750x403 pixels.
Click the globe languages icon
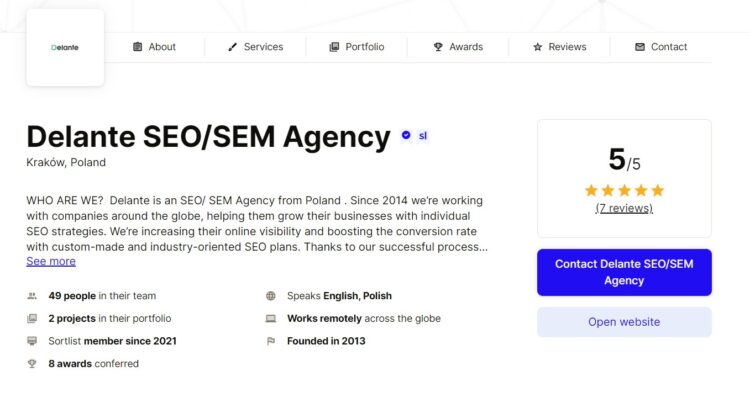[271, 296]
